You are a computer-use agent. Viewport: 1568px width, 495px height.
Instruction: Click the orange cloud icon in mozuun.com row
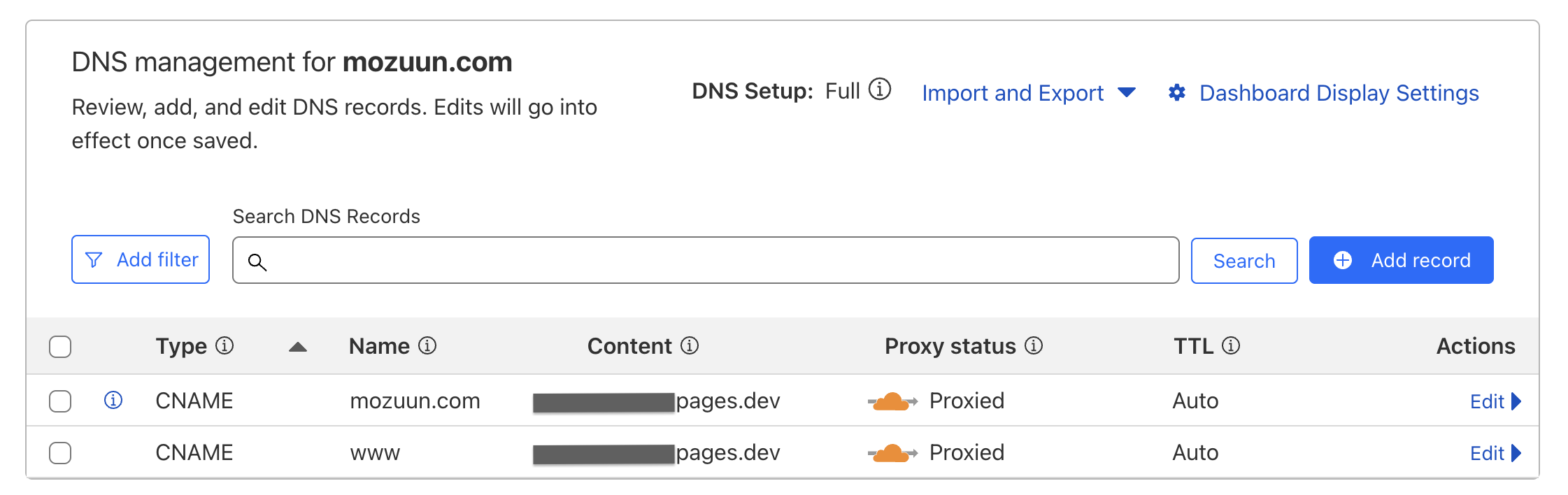click(892, 401)
